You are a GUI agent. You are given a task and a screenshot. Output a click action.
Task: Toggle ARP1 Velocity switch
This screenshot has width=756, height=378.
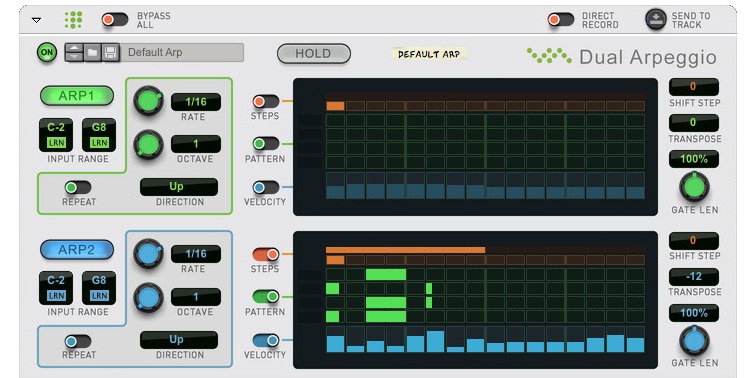coord(266,187)
